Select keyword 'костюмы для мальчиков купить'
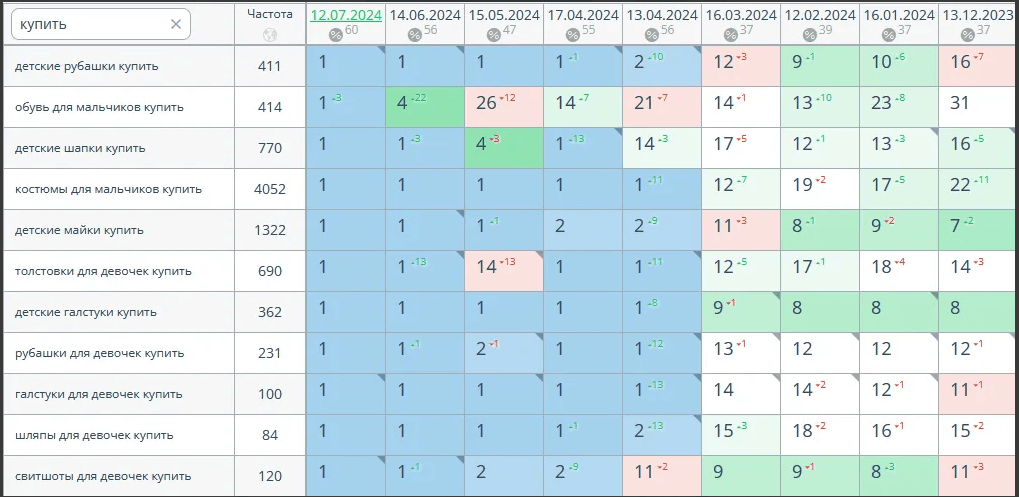 [108, 189]
